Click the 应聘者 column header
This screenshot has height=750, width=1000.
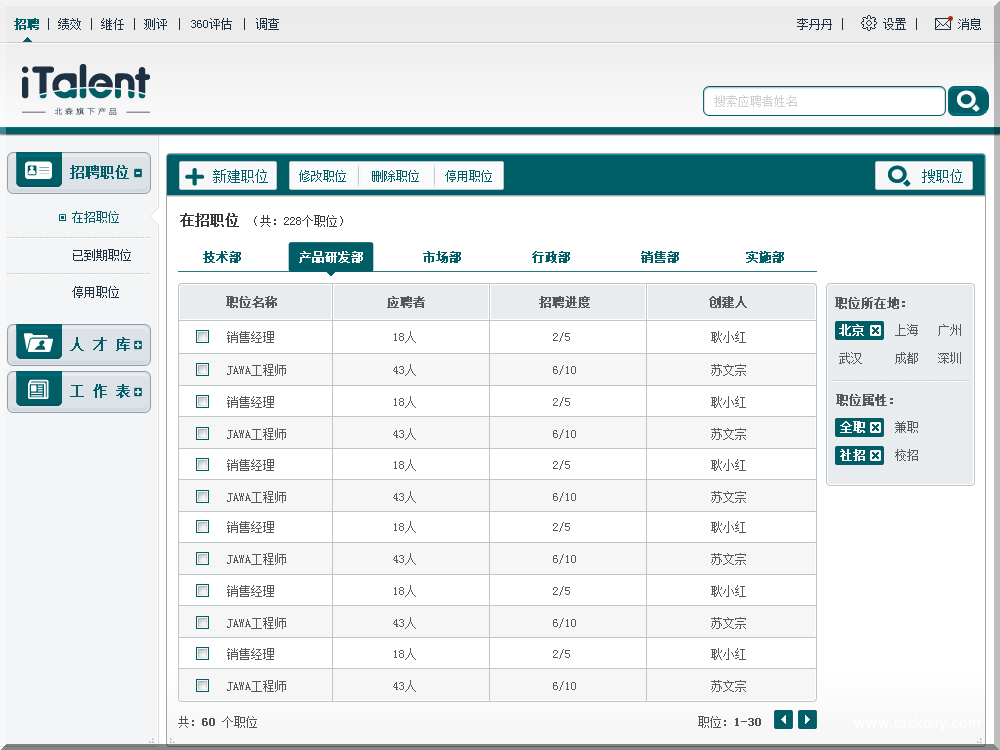pyautogui.click(x=411, y=302)
